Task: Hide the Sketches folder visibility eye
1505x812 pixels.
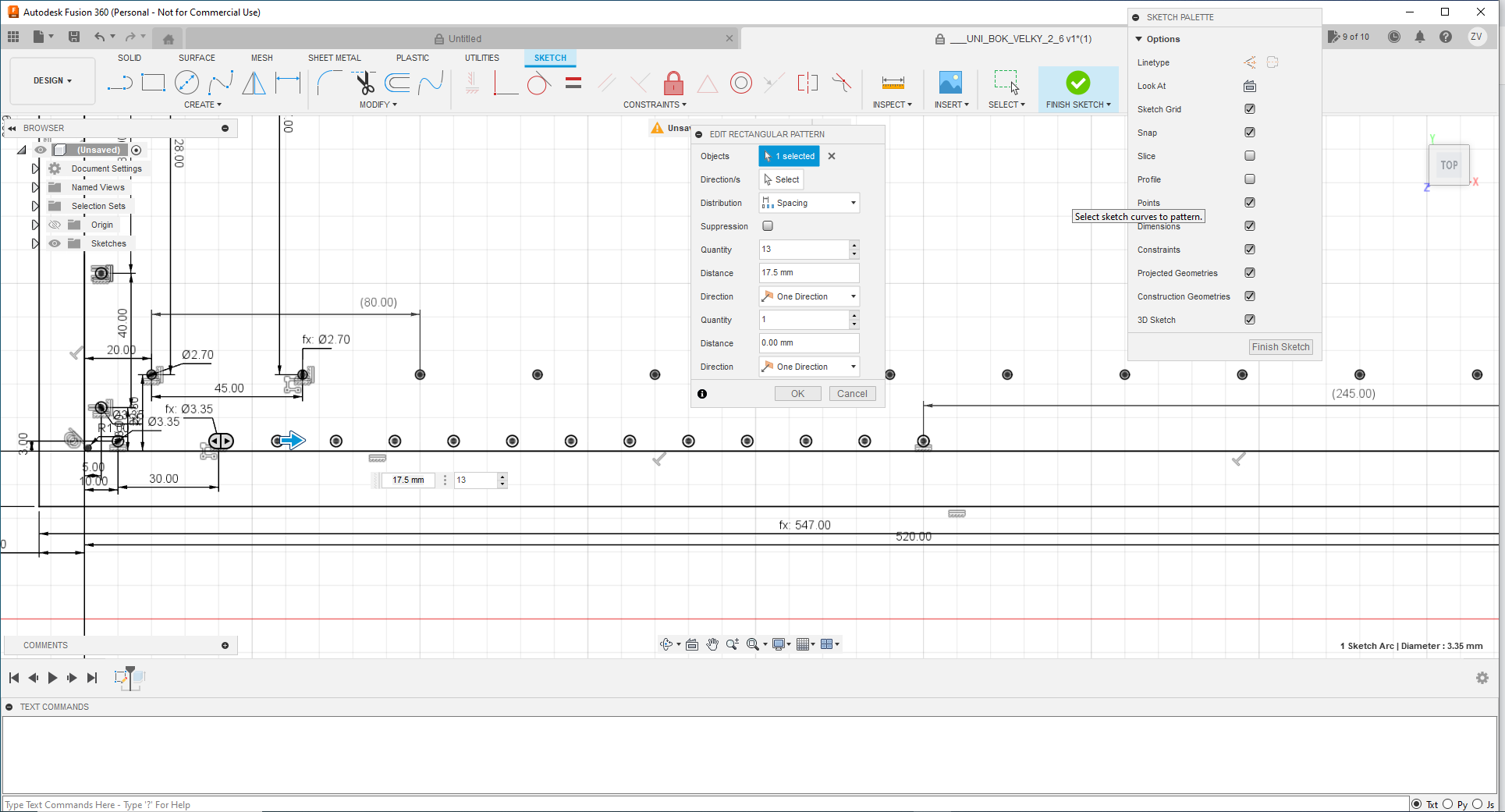Action: coord(55,243)
